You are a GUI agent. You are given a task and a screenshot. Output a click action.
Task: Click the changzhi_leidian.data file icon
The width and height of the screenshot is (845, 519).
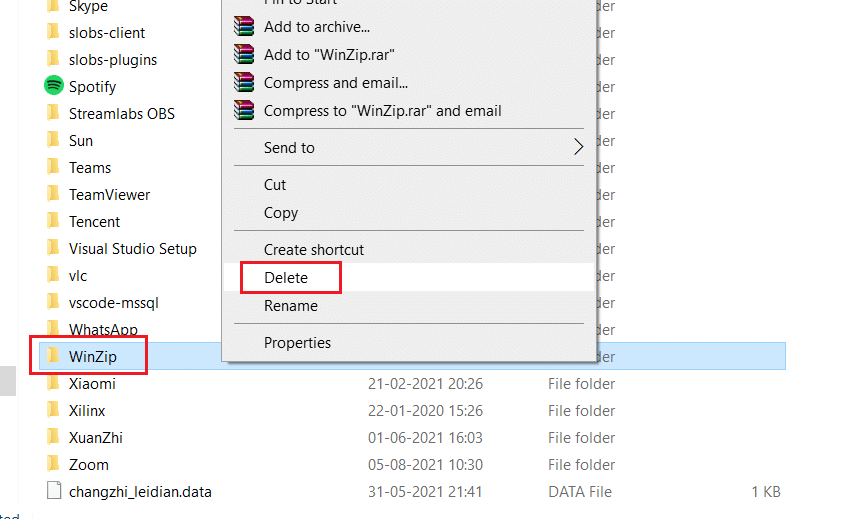coord(54,492)
